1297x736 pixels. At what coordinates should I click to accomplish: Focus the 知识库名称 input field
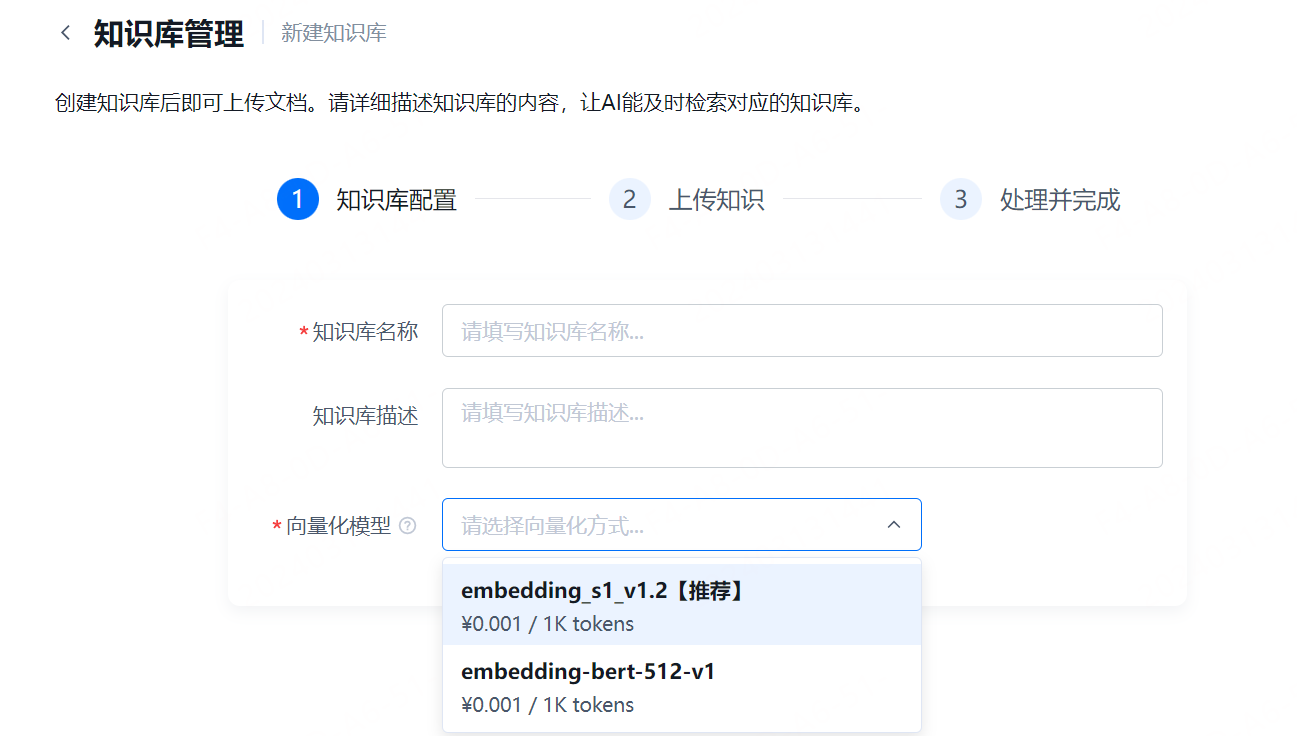[x=801, y=331]
